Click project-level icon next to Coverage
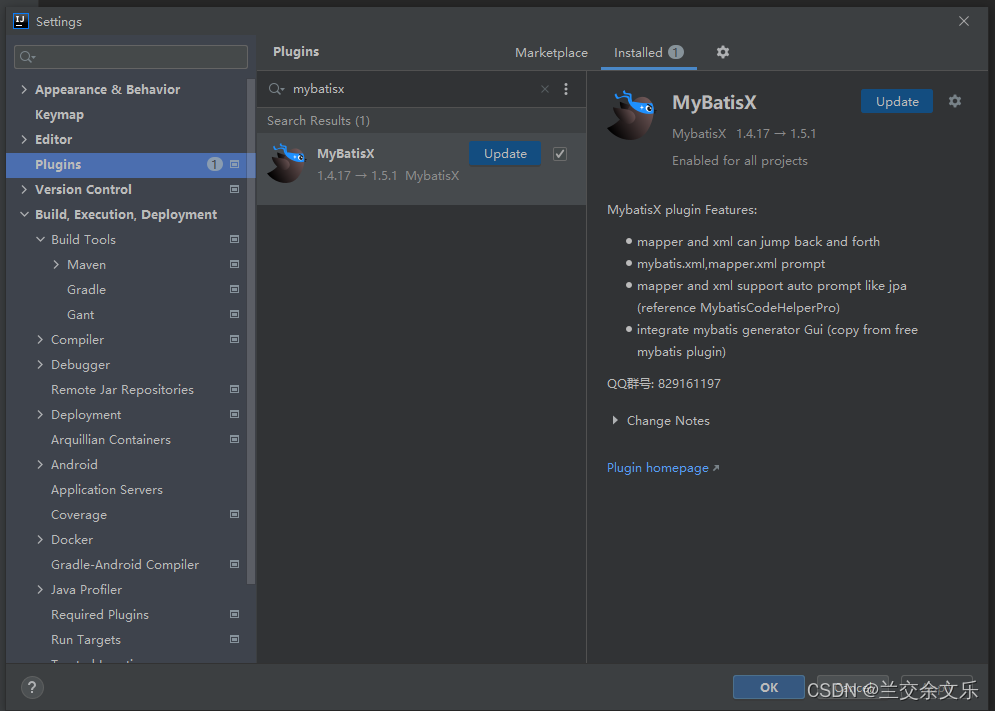 (x=234, y=514)
